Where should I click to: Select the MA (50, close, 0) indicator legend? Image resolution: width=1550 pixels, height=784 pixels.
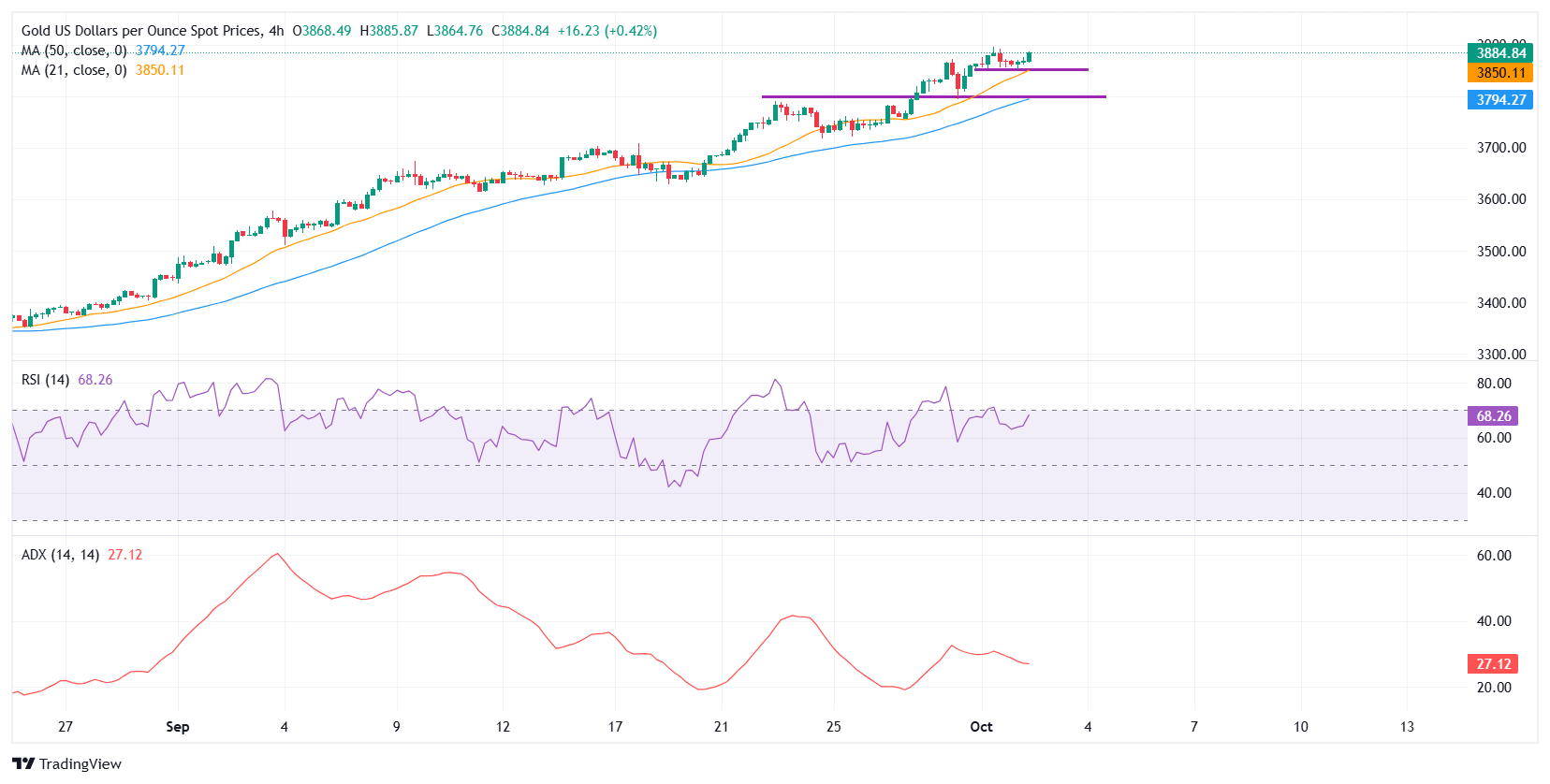tap(74, 51)
